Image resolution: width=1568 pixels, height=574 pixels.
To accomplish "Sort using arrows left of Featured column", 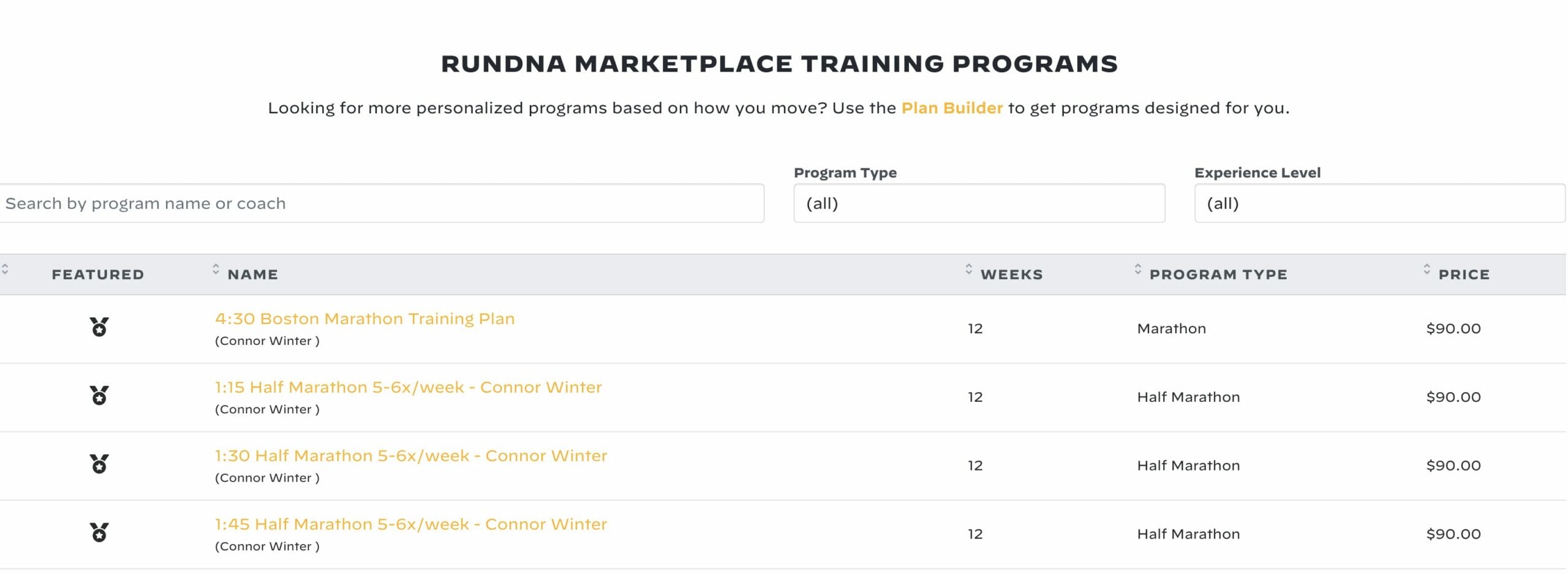I will 5,269.
